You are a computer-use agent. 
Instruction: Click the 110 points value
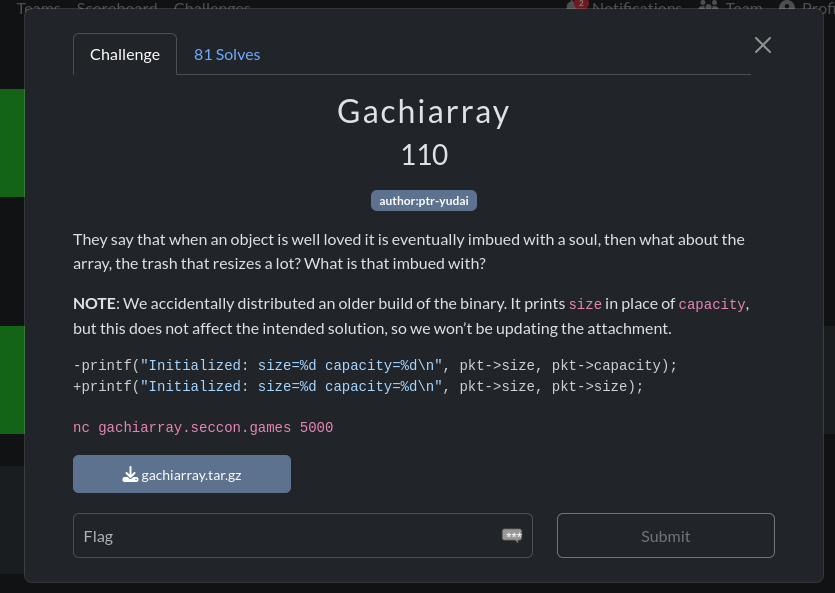pyautogui.click(x=424, y=155)
